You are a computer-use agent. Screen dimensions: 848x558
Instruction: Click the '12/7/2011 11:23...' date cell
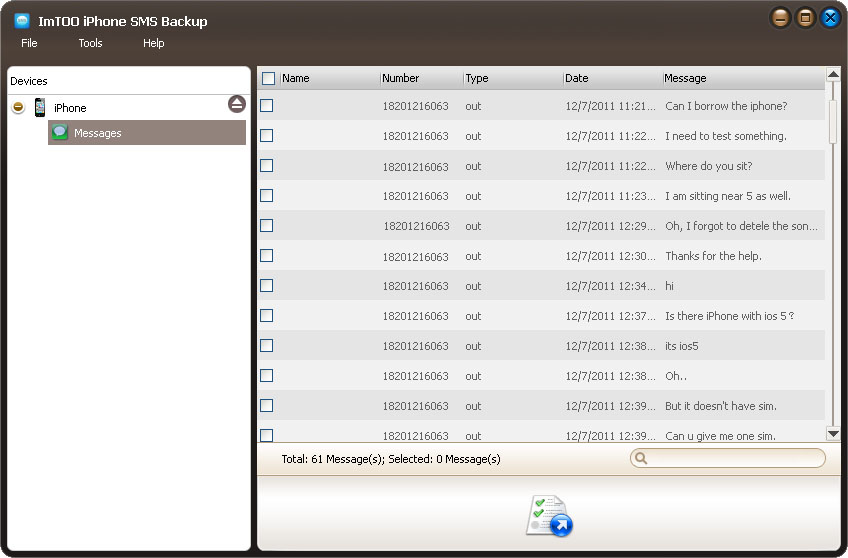pyautogui.click(x=611, y=196)
